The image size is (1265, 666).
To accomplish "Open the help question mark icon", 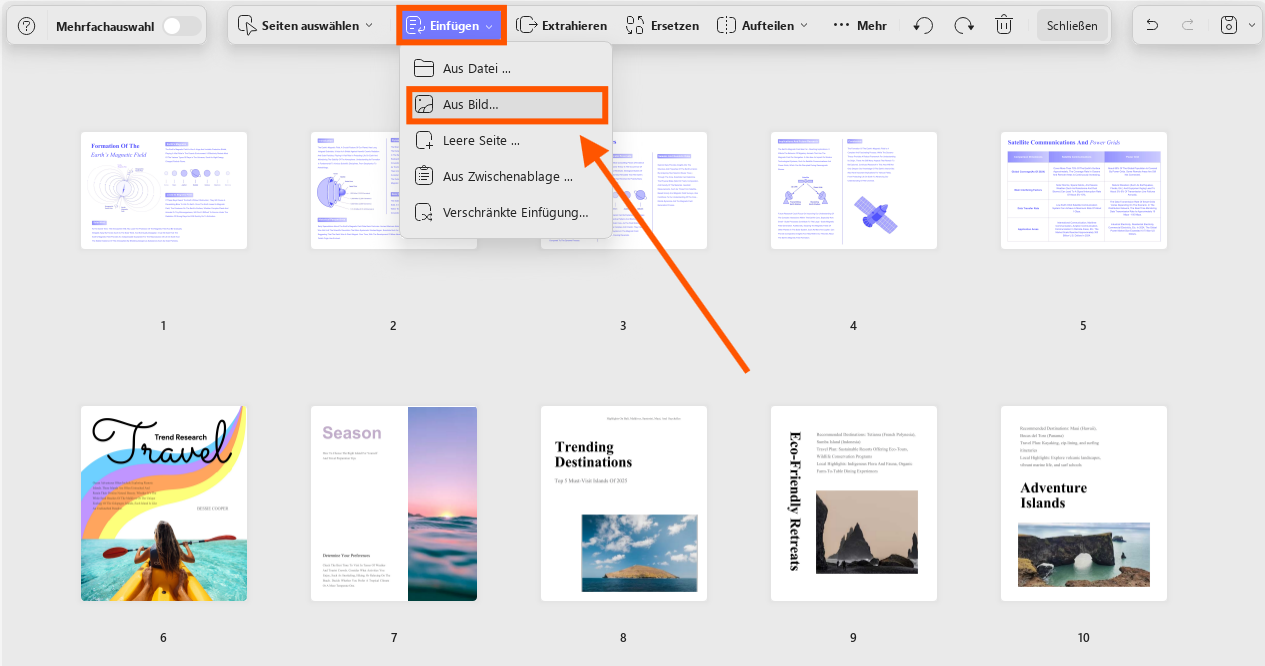I will pos(27,26).
